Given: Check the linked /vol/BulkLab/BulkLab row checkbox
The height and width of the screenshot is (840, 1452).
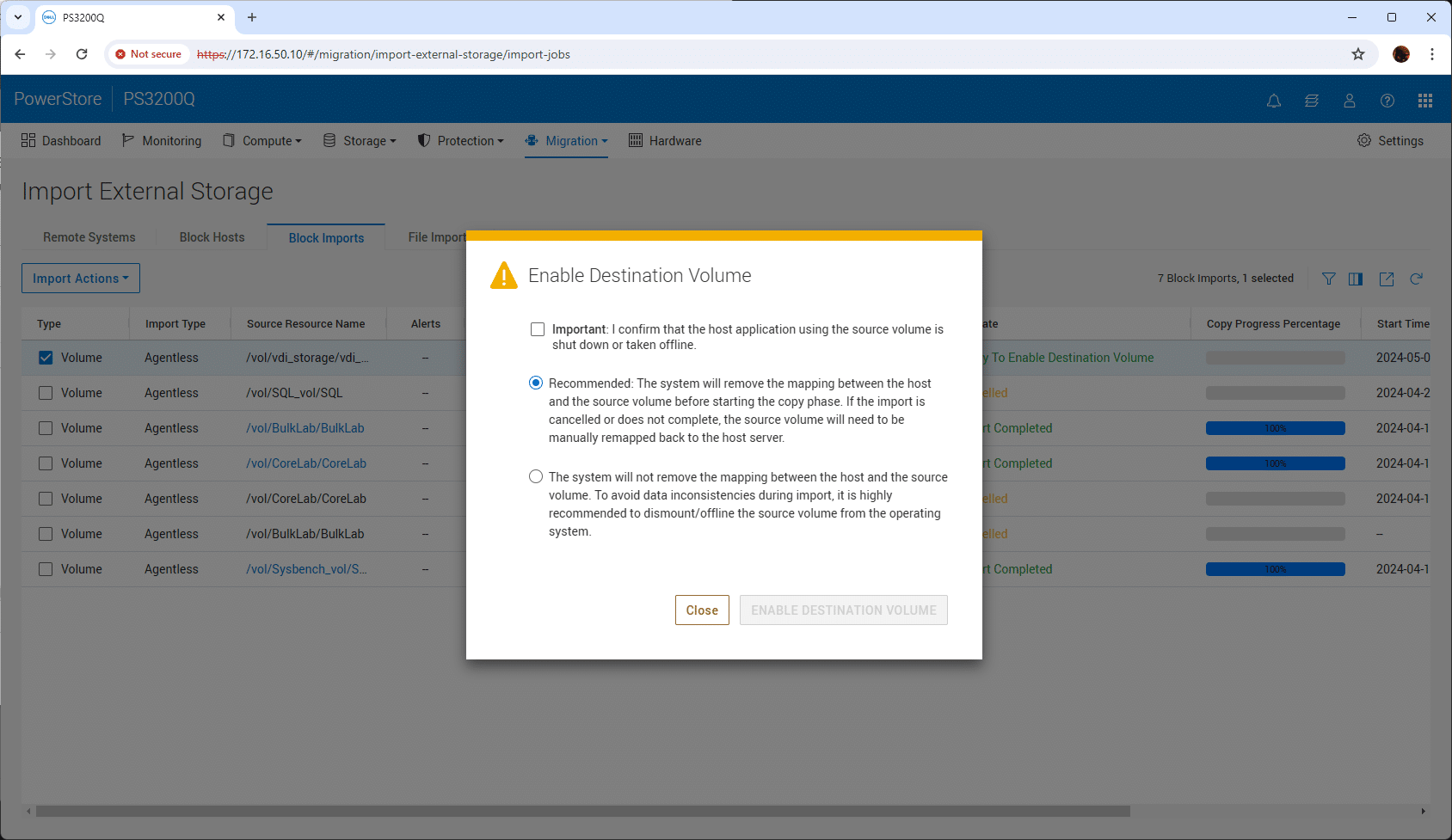Looking at the screenshot, I should (x=46, y=428).
